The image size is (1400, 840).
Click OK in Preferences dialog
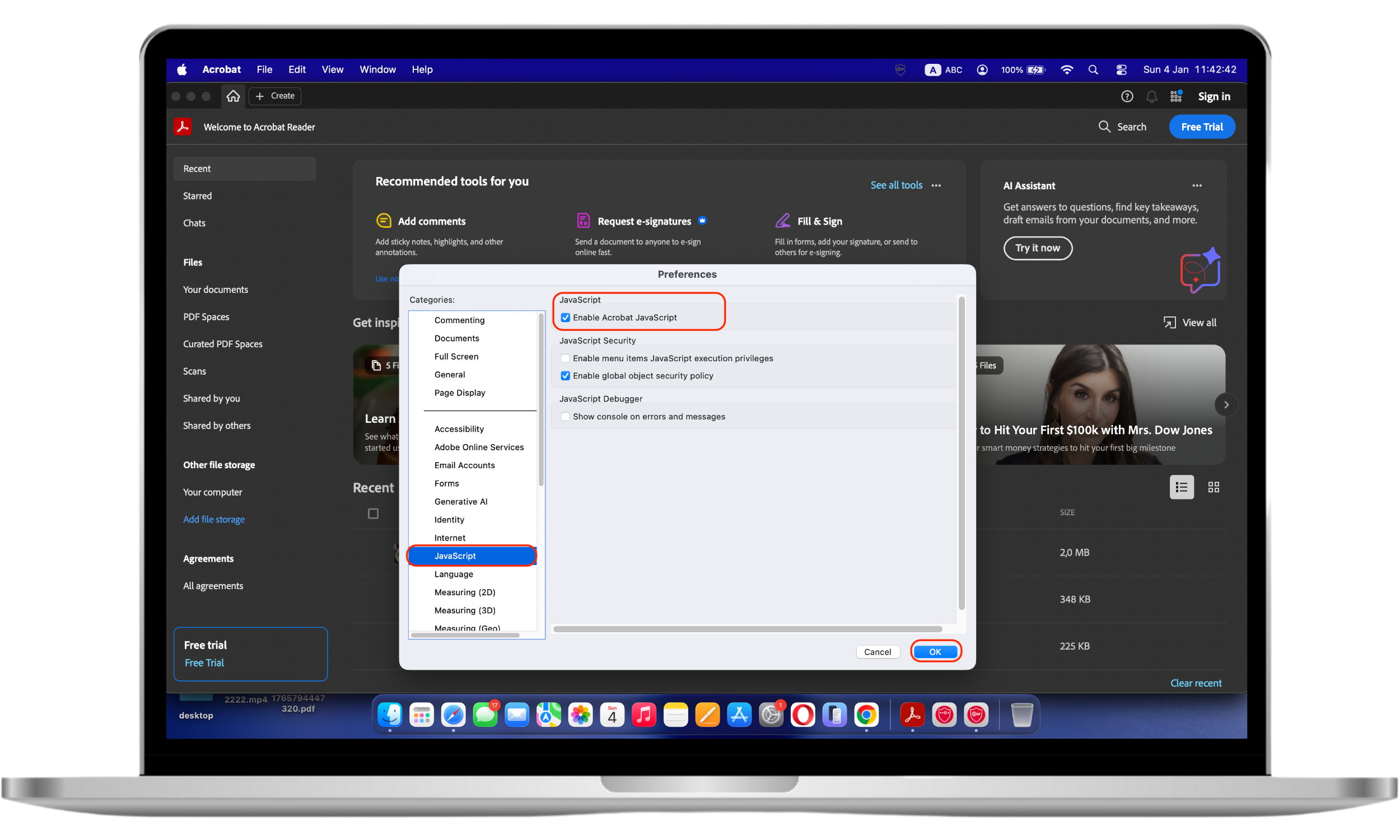click(935, 652)
